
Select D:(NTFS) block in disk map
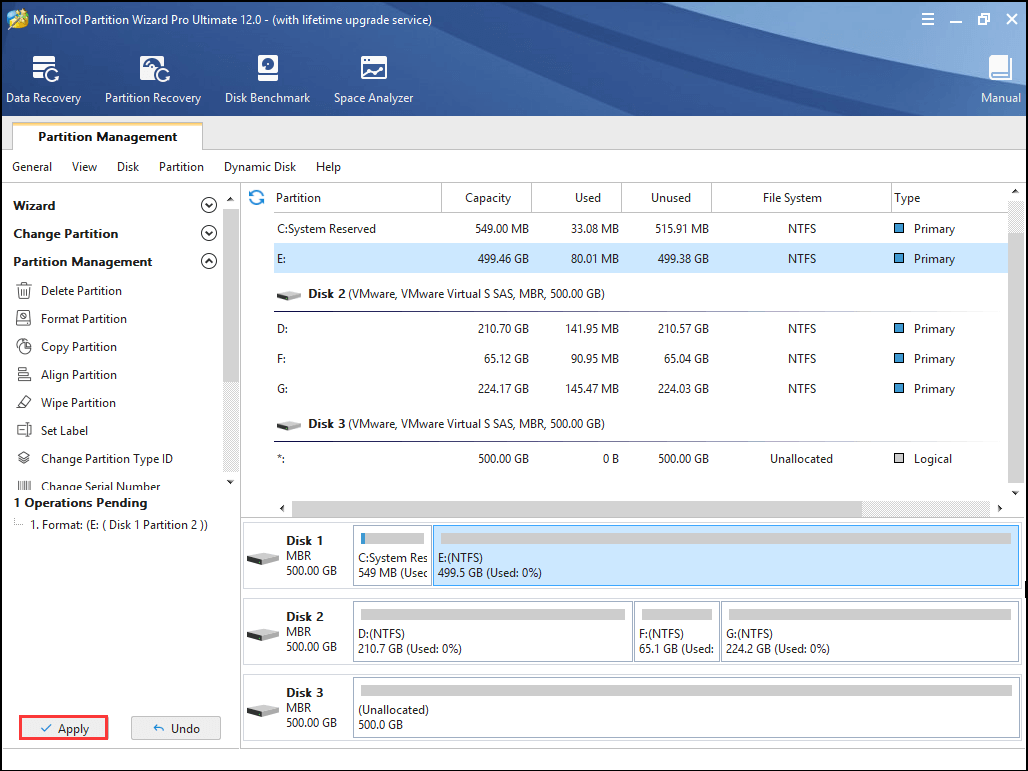coord(493,631)
